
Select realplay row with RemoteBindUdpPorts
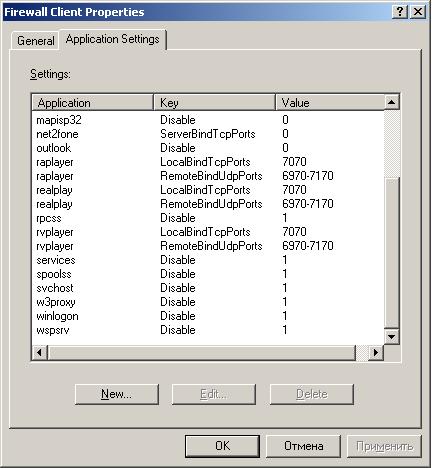tap(208, 204)
